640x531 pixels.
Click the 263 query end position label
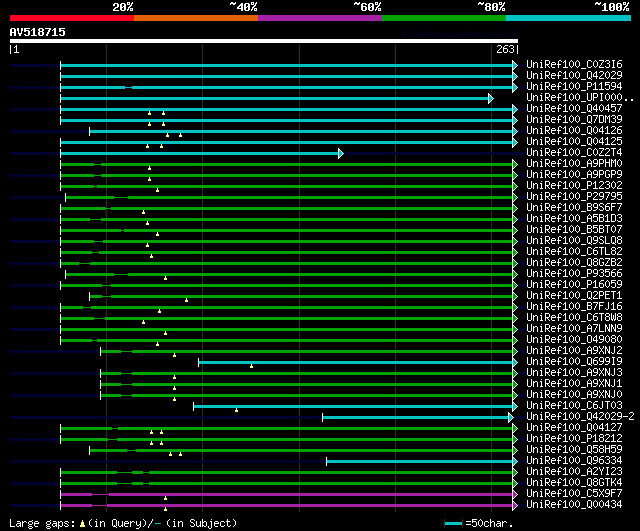(x=505, y=49)
